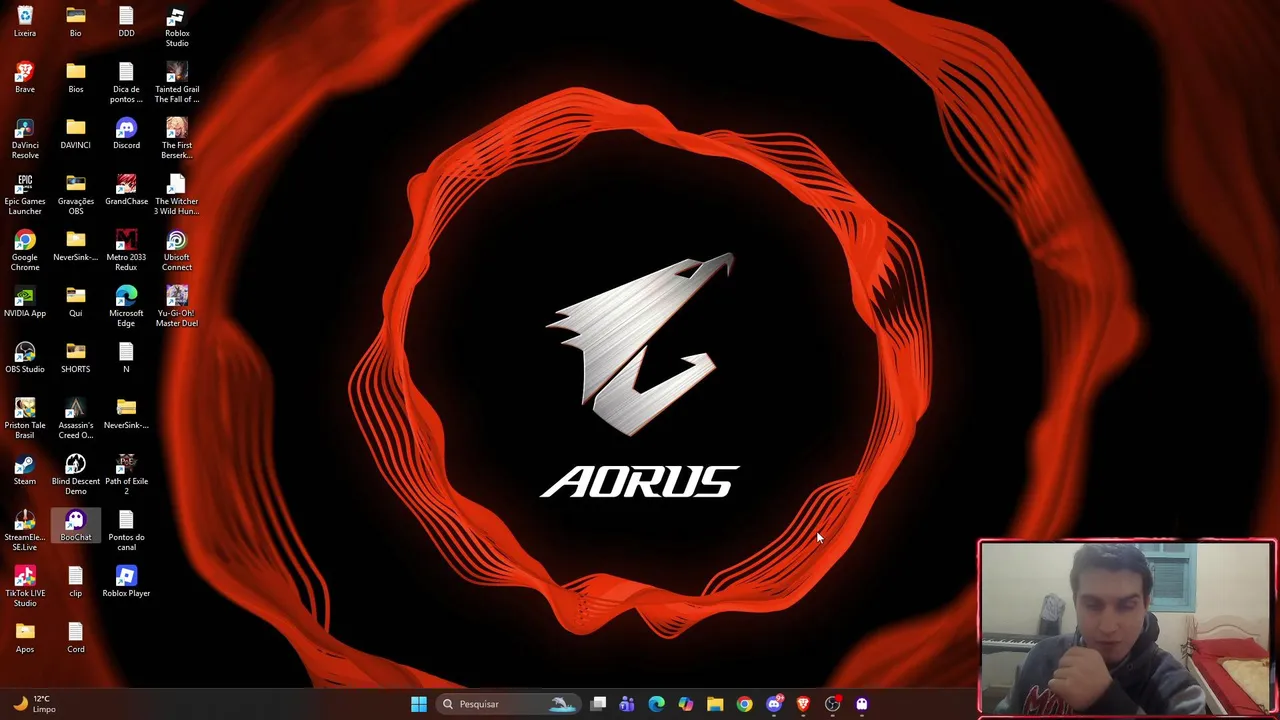Click the clip text file
This screenshot has width=1280, height=720.
click(76, 582)
